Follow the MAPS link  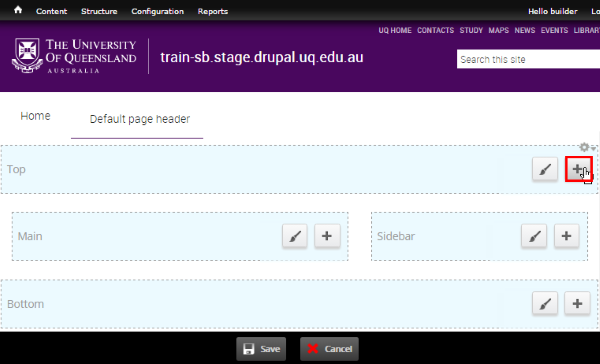(x=499, y=30)
